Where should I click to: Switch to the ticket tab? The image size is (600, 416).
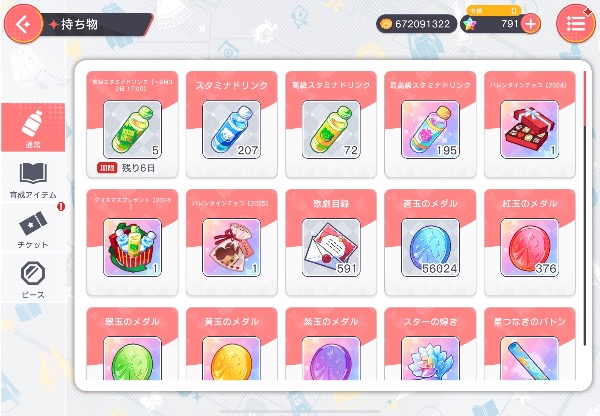point(33,228)
